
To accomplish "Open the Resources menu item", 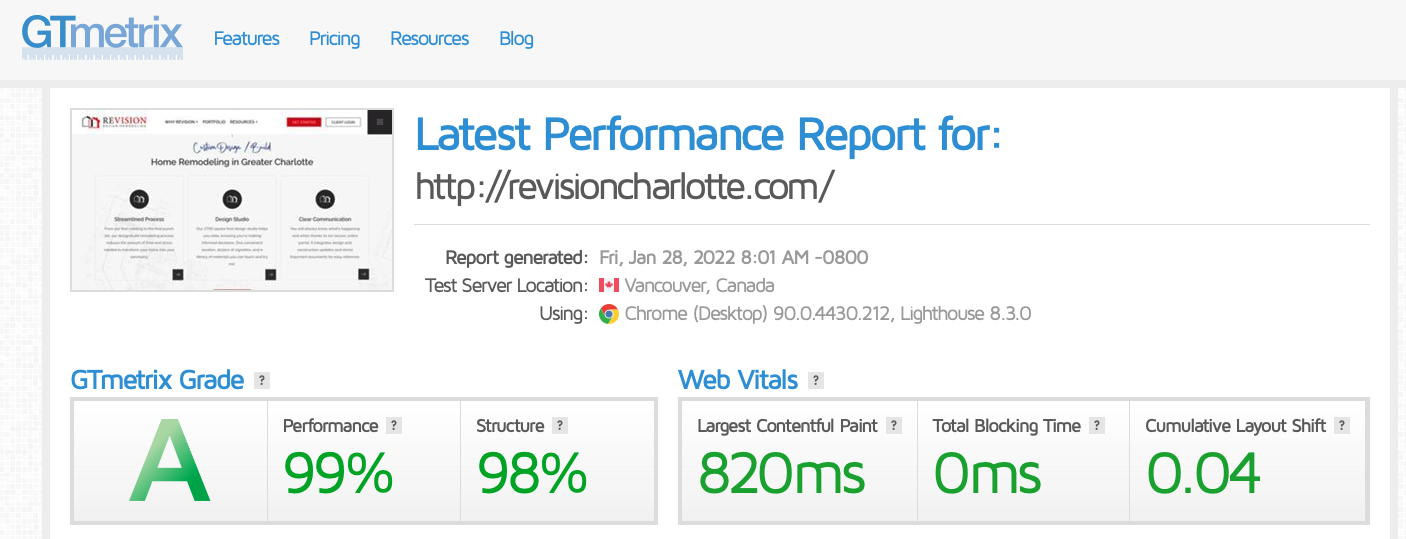I will (430, 39).
